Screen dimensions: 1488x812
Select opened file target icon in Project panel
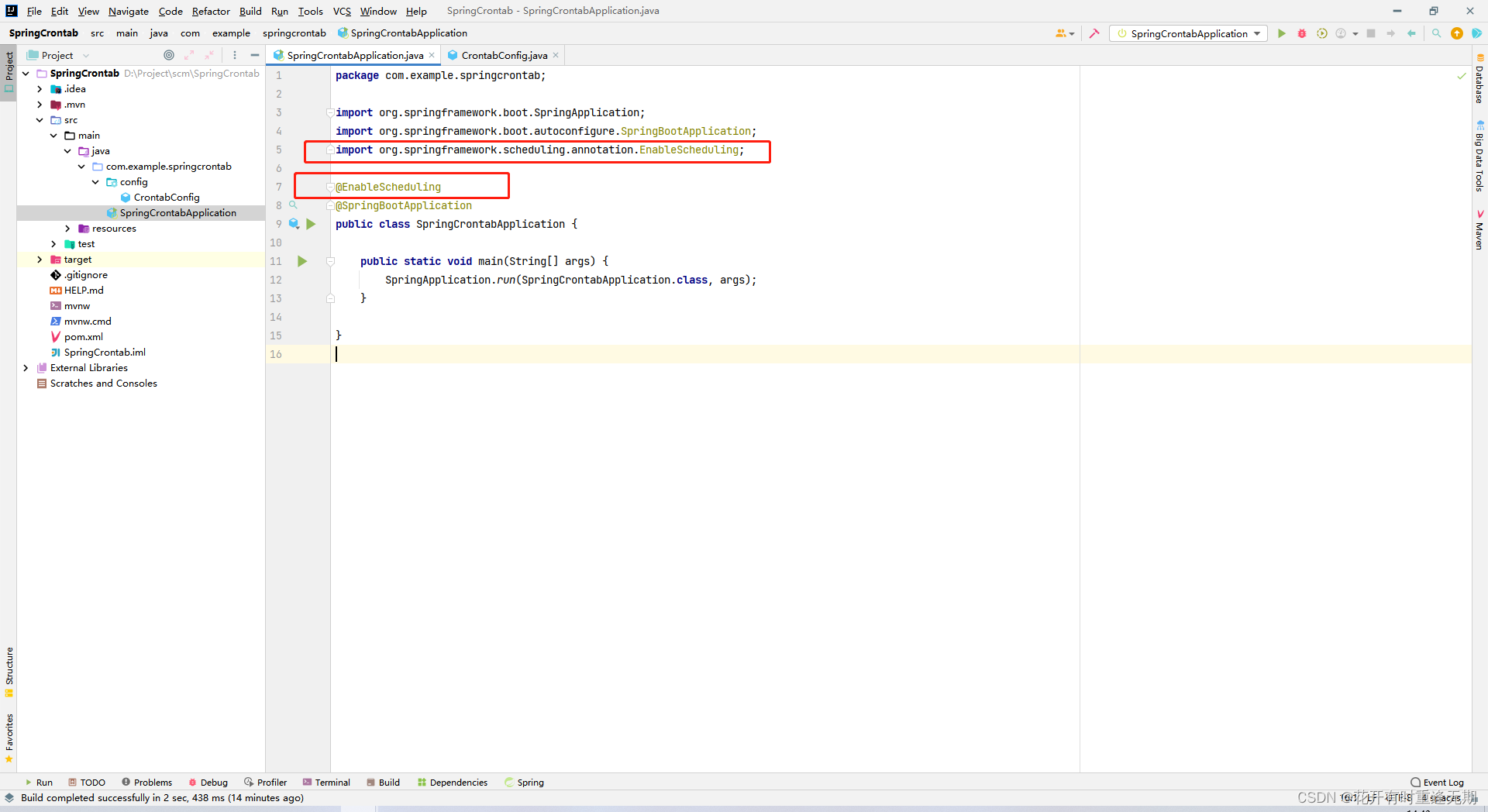(169, 55)
